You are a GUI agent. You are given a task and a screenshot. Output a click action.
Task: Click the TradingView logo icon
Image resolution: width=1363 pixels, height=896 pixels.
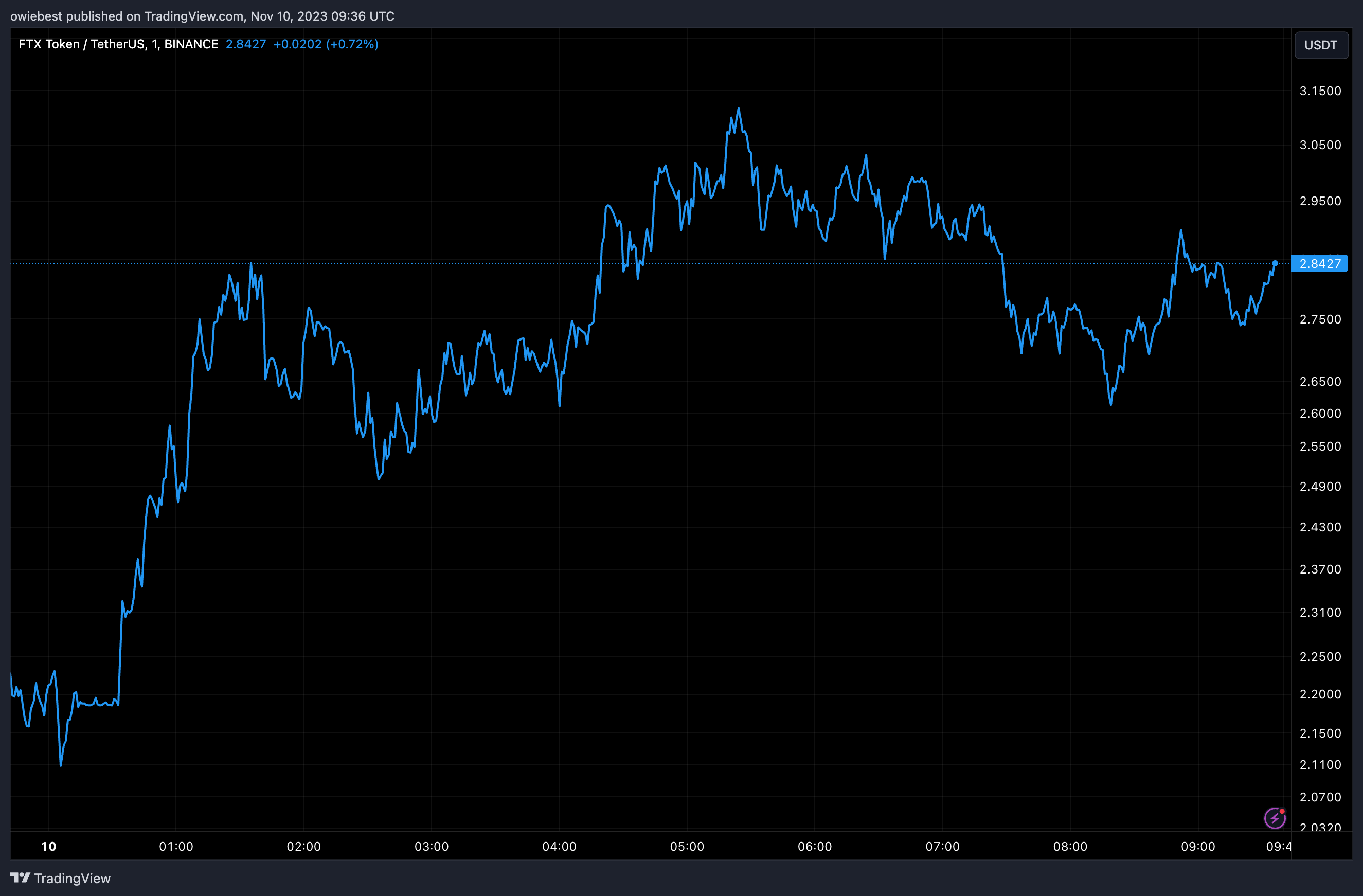(20, 877)
